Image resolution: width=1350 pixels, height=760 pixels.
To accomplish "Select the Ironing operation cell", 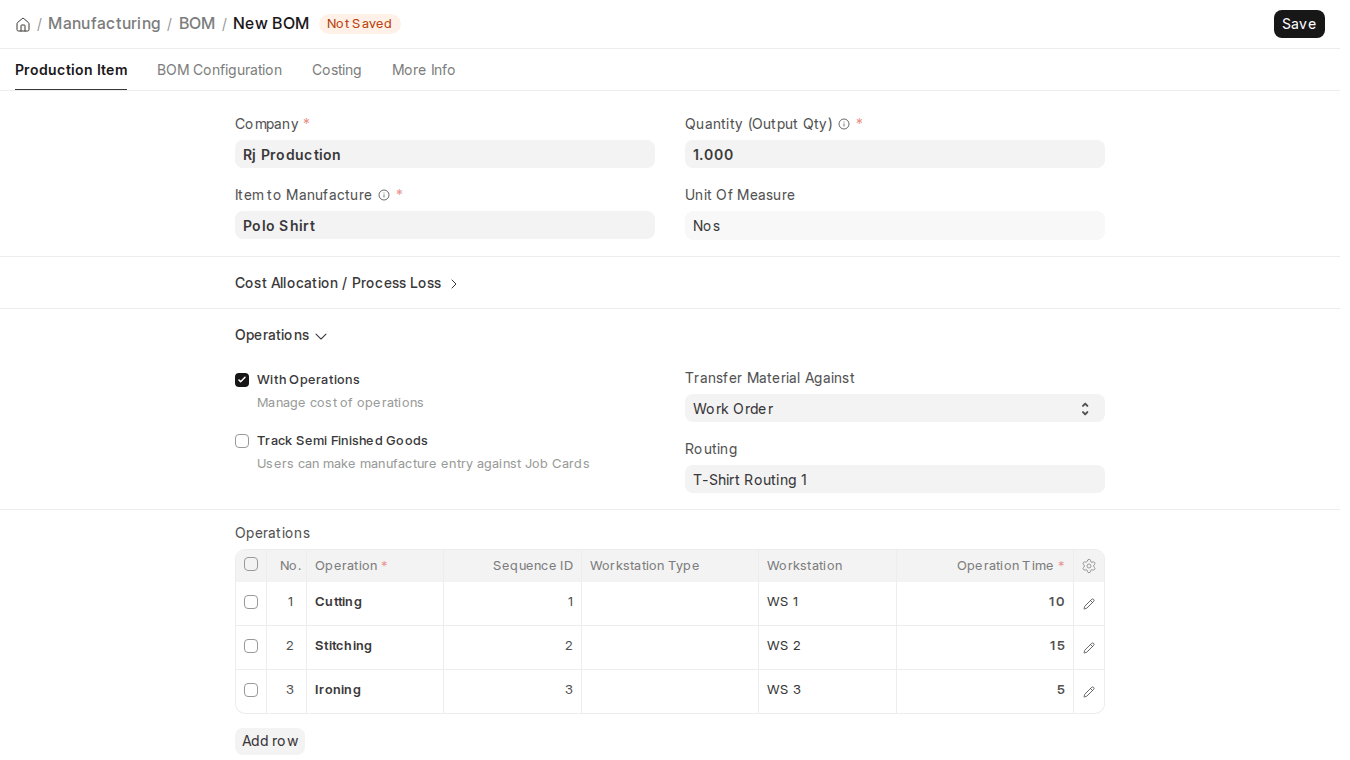I will click(375, 691).
